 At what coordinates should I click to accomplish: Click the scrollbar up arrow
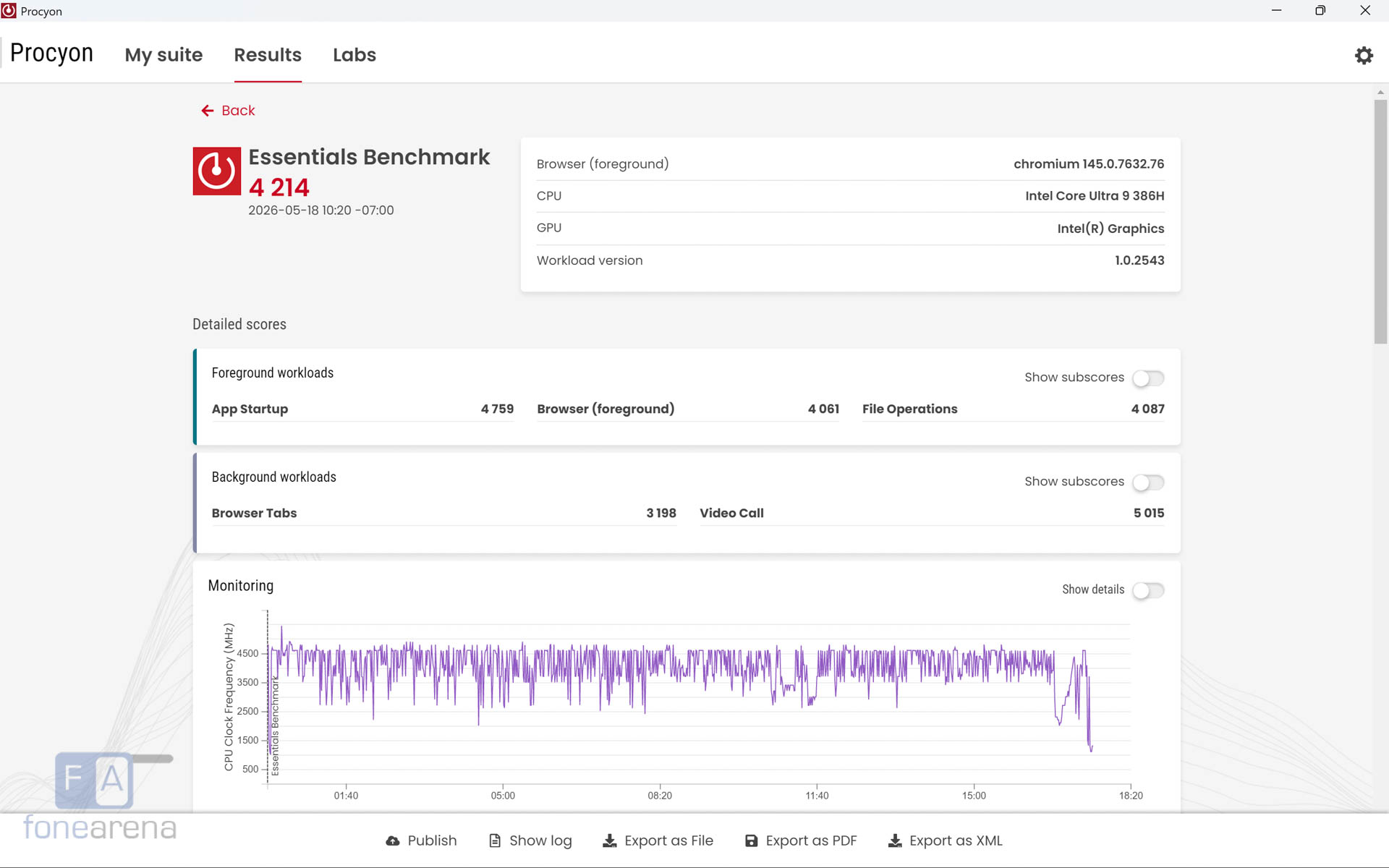1380,92
